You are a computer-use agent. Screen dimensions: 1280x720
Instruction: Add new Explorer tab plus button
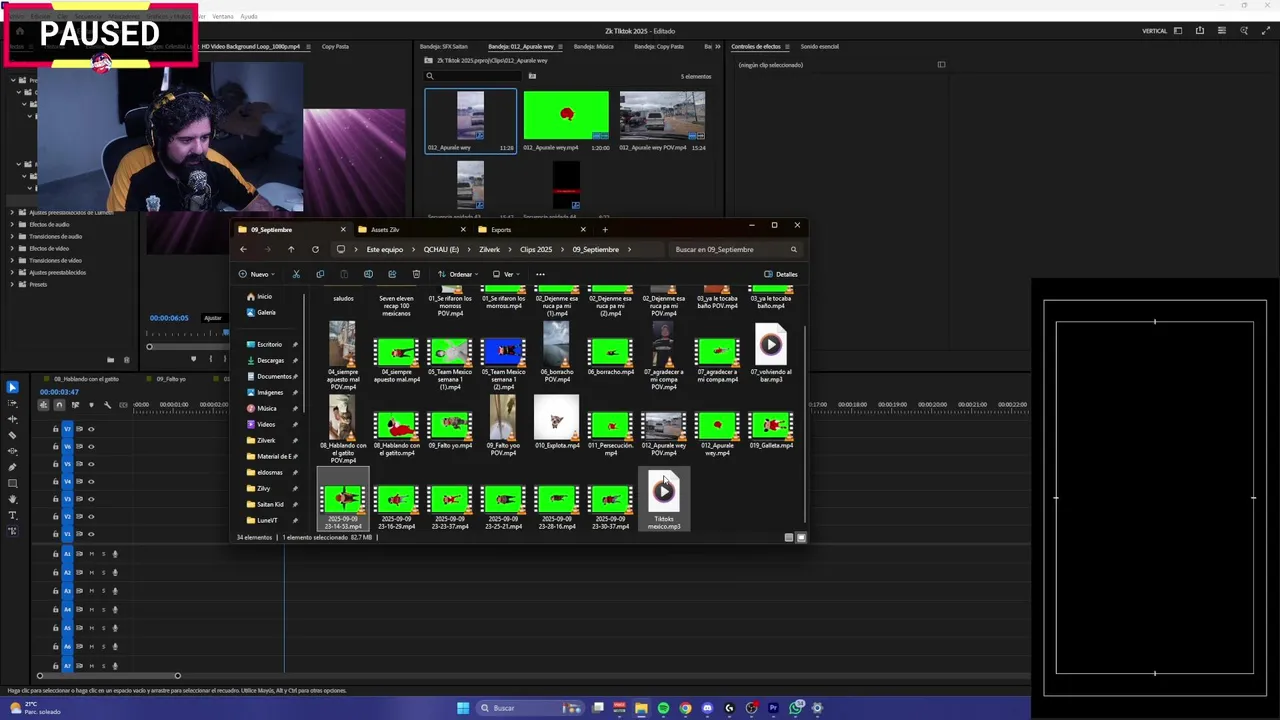(604, 230)
